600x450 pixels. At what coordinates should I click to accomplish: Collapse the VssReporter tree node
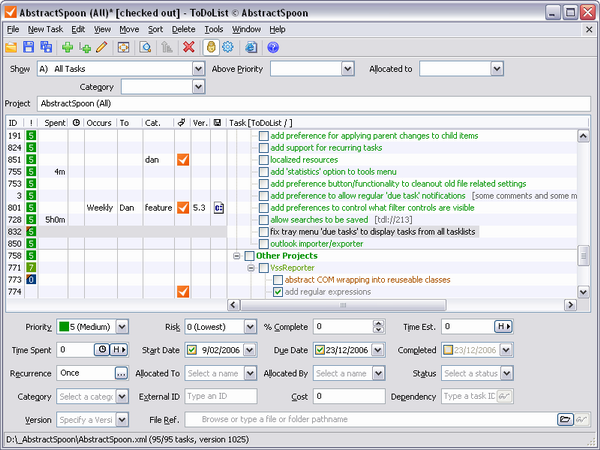[x=251, y=268]
